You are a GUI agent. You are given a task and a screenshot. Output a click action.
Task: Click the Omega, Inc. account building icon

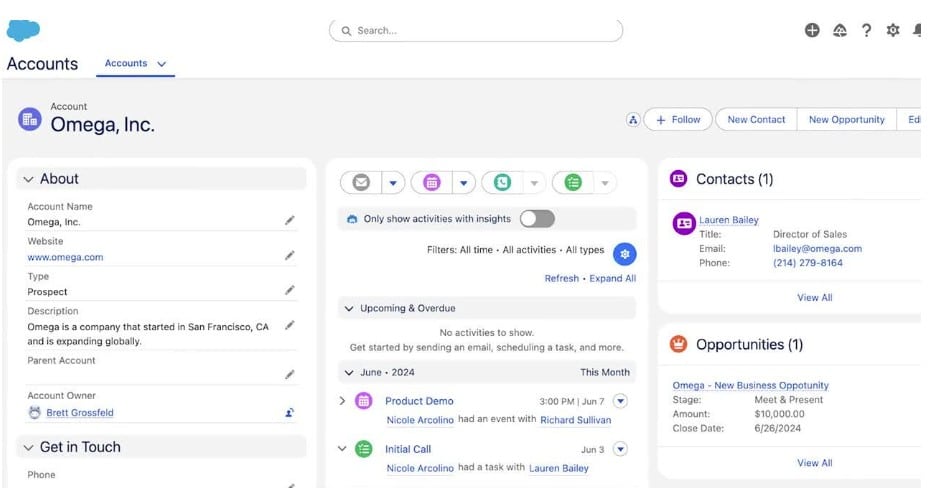point(30,119)
